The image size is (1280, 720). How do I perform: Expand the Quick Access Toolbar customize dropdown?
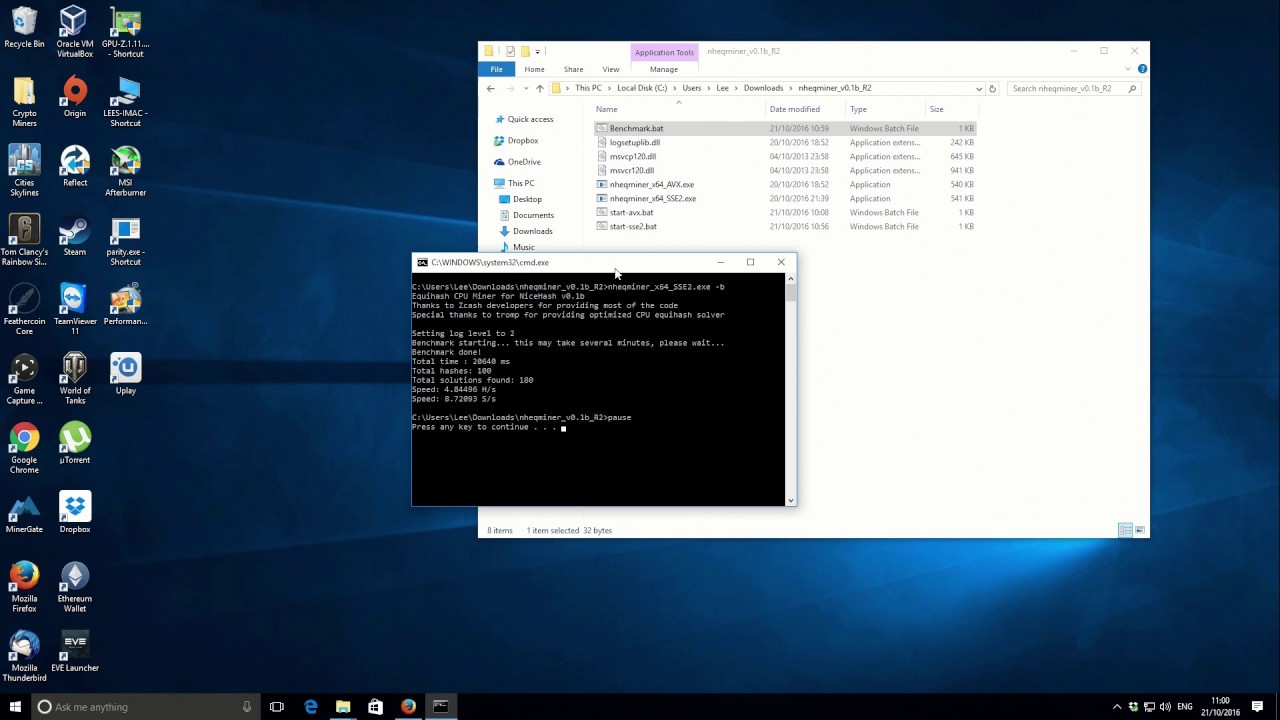click(537, 51)
